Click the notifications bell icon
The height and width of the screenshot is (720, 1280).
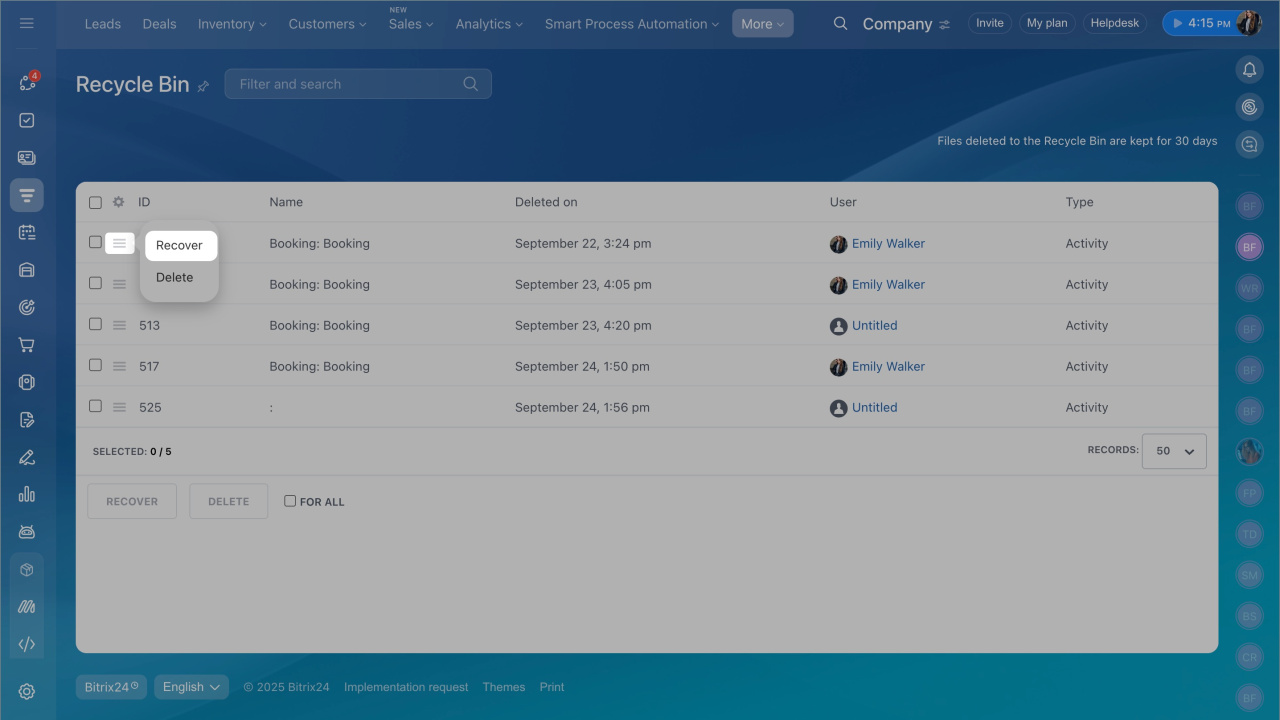1249,69
